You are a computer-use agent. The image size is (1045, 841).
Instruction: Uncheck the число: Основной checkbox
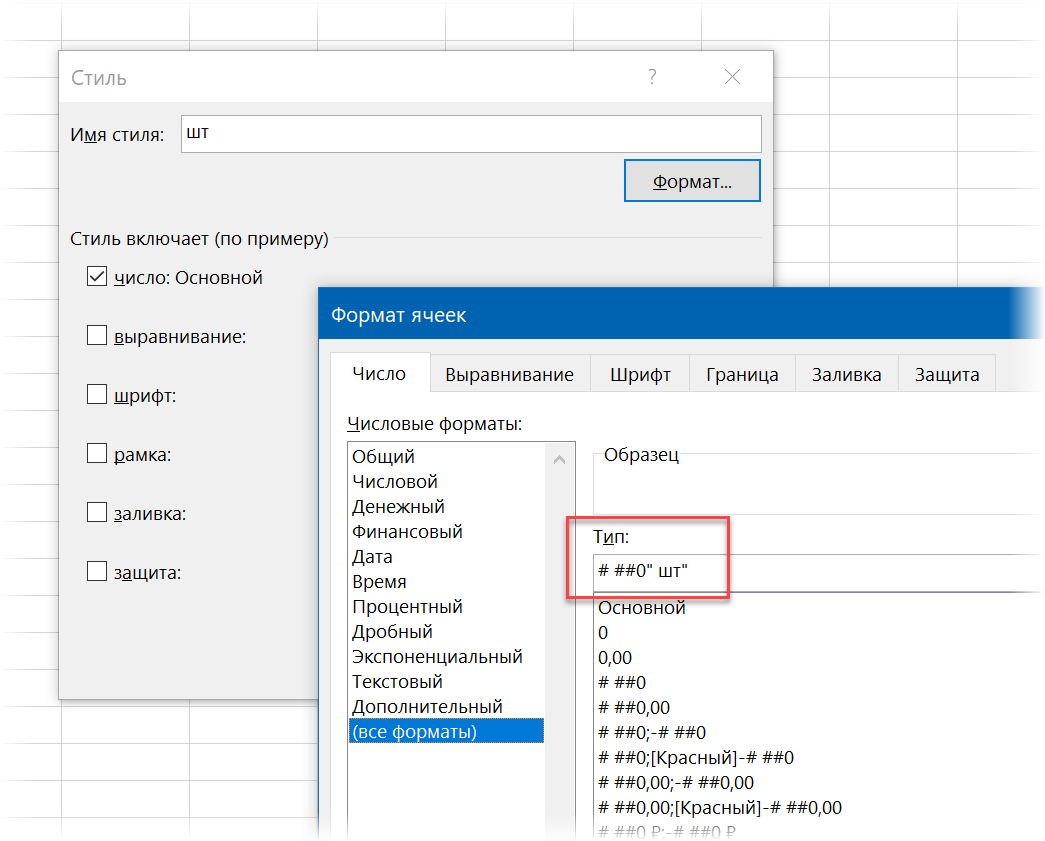(97, 277)
